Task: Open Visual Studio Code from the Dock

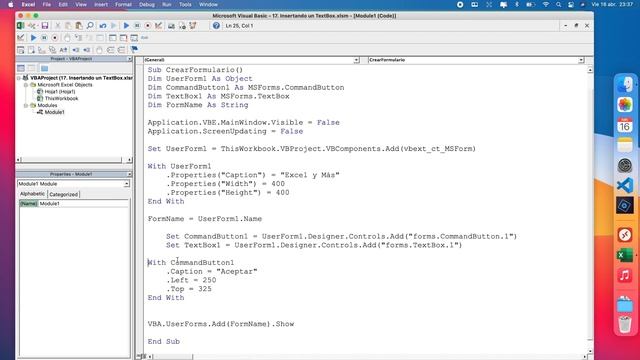Action: point(624,185)
